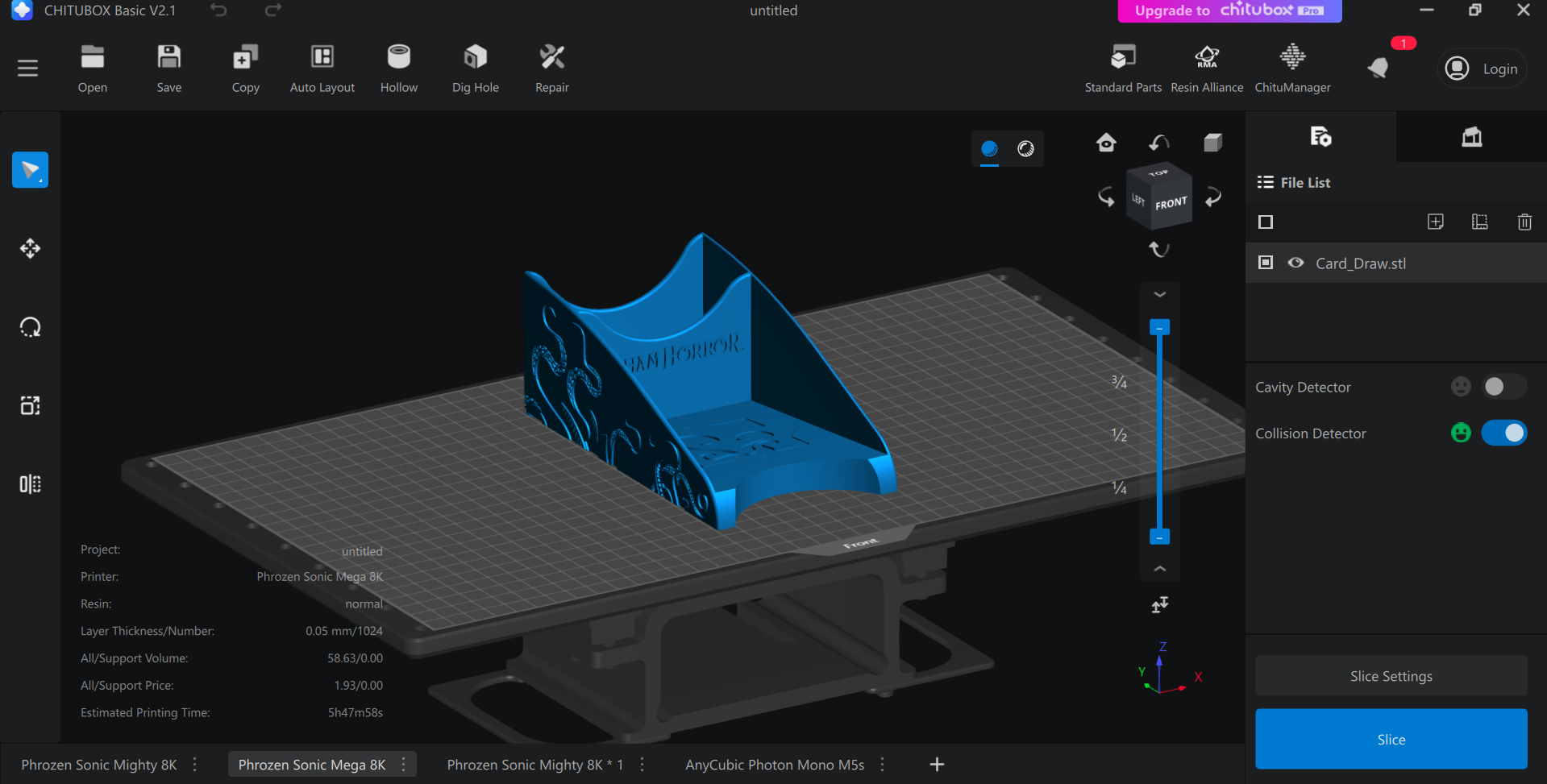1547x784 pixels.
Task: Select Phrozen Sonic Mega 8K tab
Action: tap(312, 765)
